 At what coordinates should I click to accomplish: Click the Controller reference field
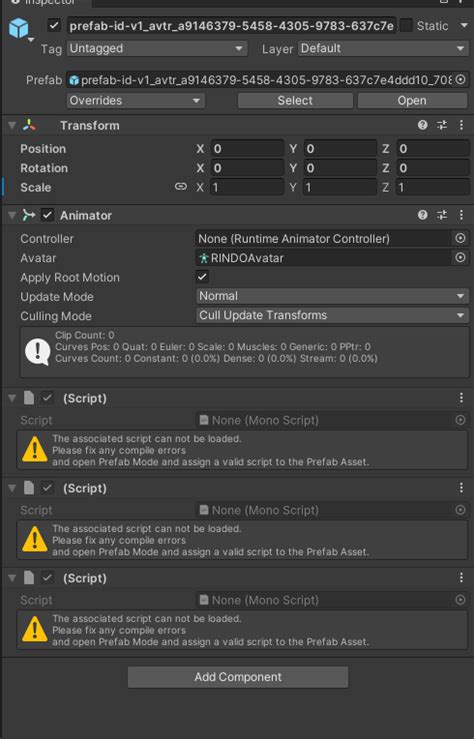[x=323, y=238]
